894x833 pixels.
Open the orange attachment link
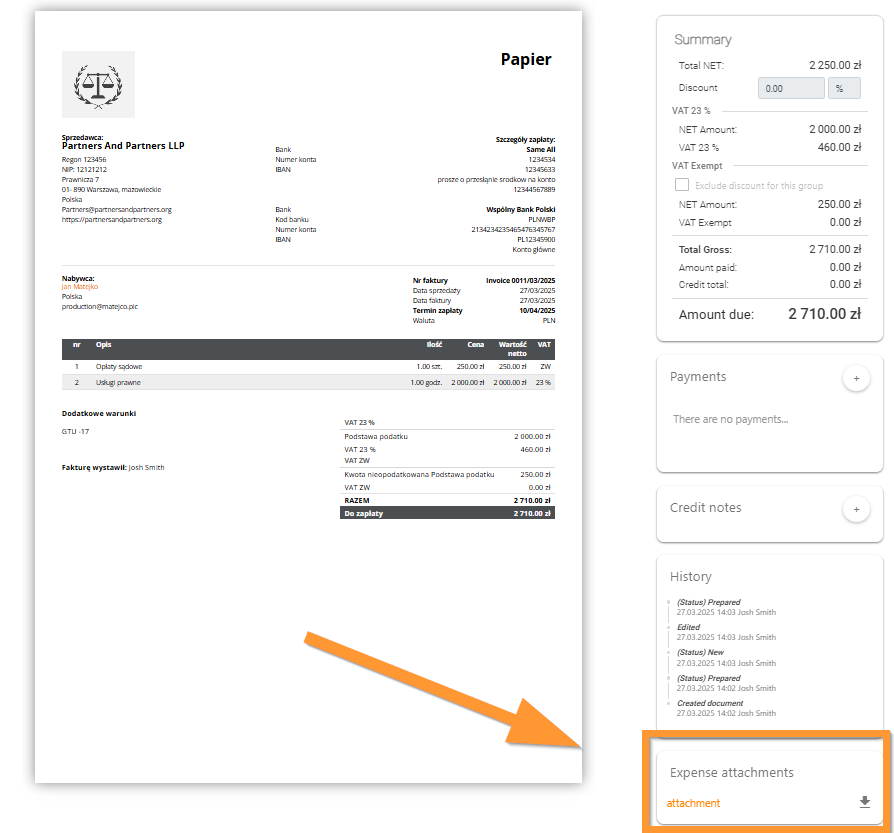coord(693,803)
